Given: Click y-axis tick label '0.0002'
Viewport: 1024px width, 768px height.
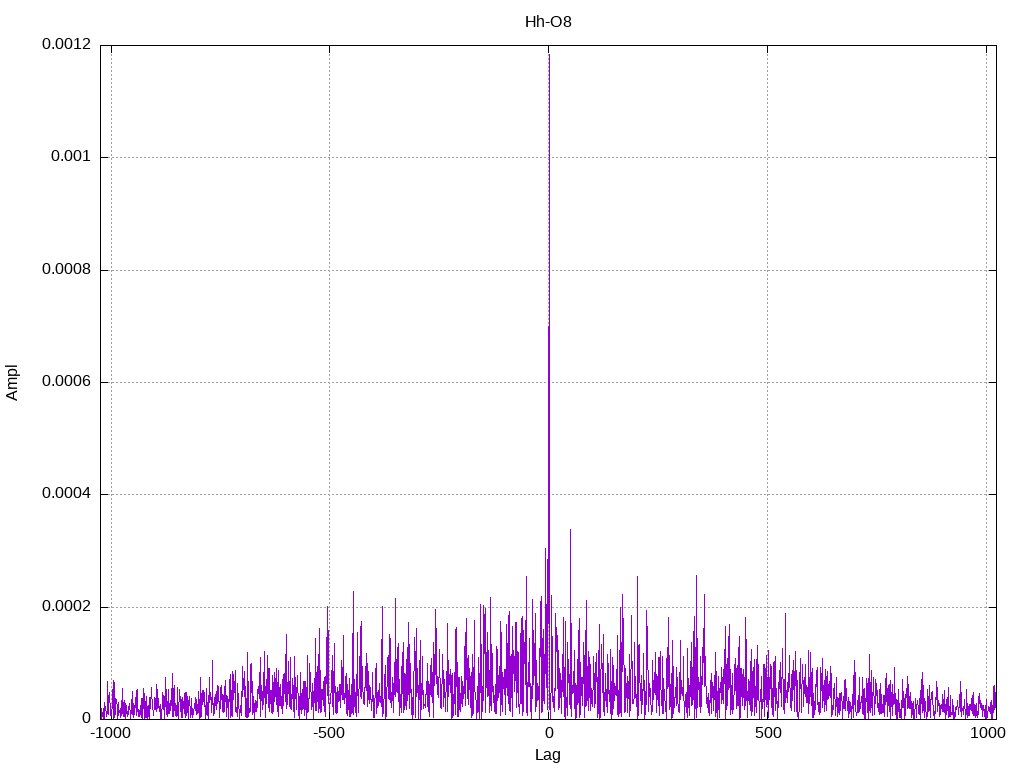Looking at the screenshot, I should [x=67, y=606].
